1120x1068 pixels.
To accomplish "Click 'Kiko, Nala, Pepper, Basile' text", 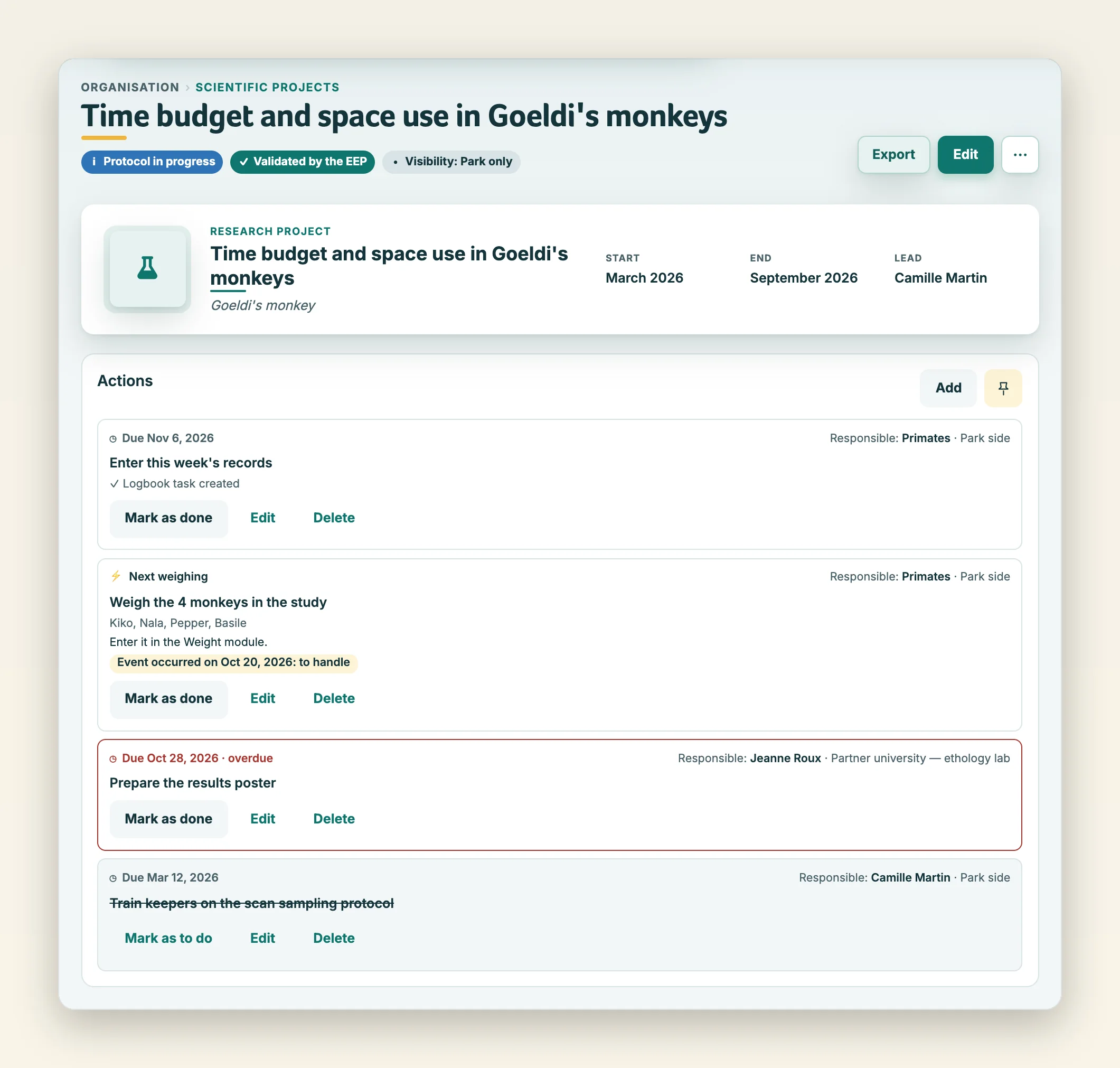I will coord(178,623).
